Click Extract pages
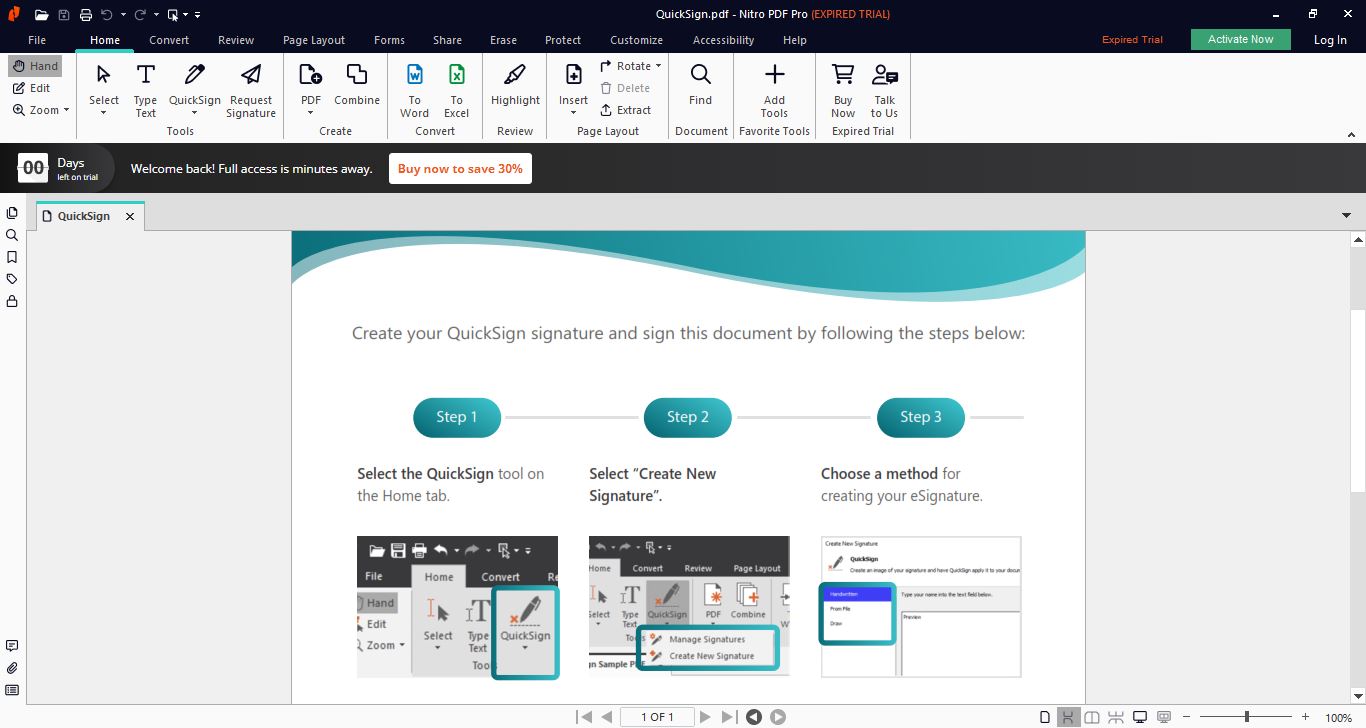Image resolution: width=1366 pixels, height=728 pixels. coord(626,110)
